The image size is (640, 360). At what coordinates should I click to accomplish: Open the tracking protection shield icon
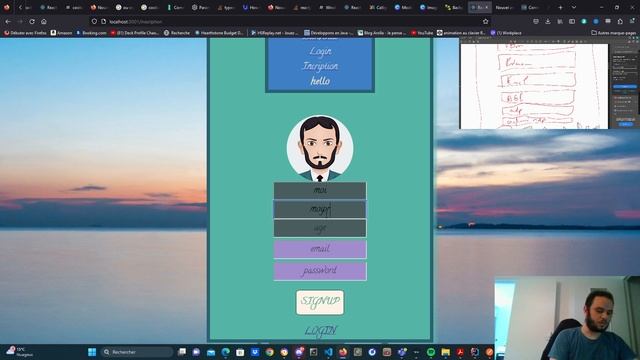pyautogui.click(x=94, y=21)
